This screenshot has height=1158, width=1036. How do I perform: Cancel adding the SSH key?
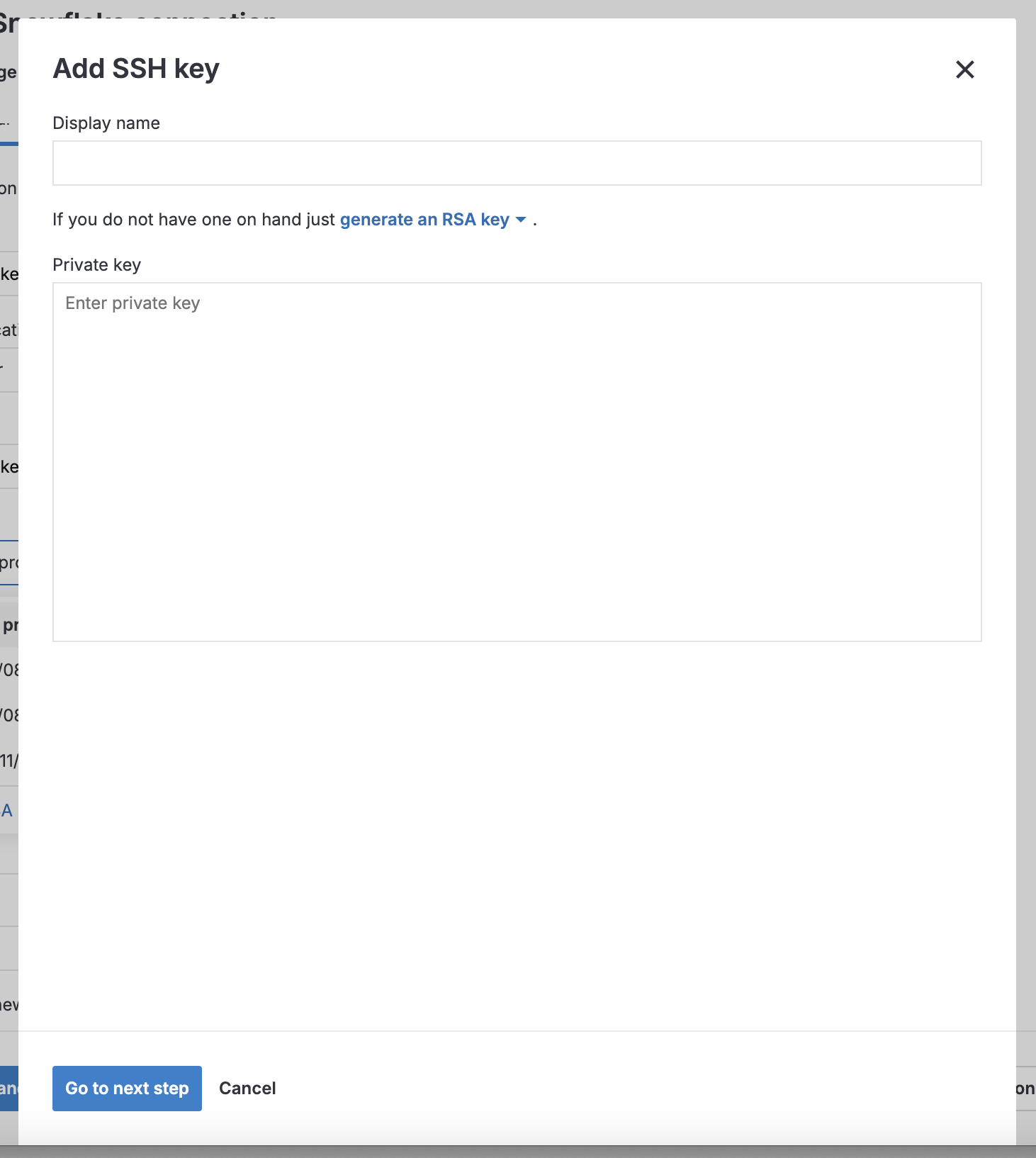click(x=247, y=1088)
